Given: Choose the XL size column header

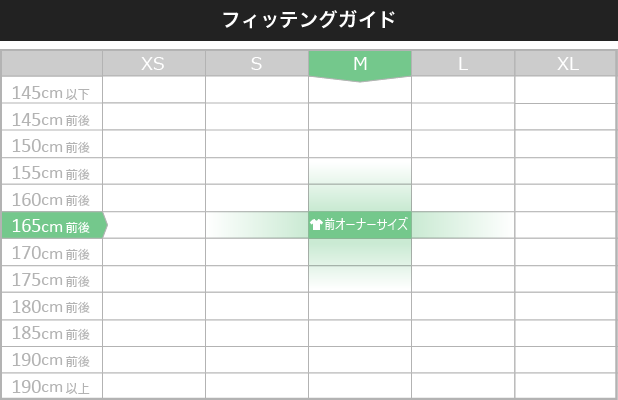Looking at the screenshot, I should coord(566,64).
